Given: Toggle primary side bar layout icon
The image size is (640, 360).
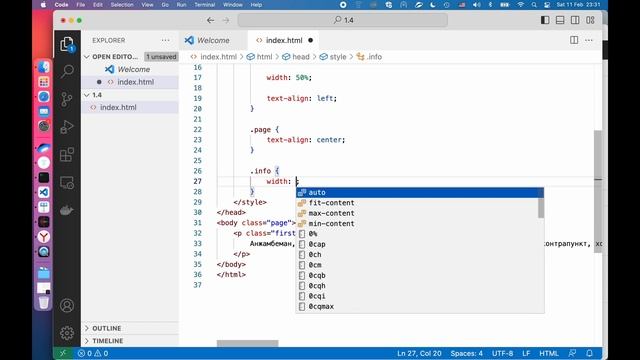Looking at the screenshot, I should point(545,20).
